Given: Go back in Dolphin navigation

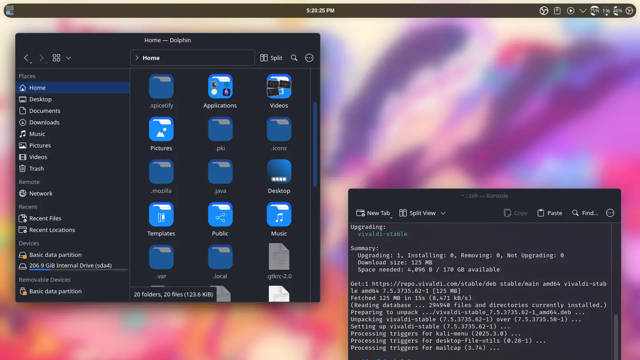Looking at the screenshot, I should (x=27, y=58).
